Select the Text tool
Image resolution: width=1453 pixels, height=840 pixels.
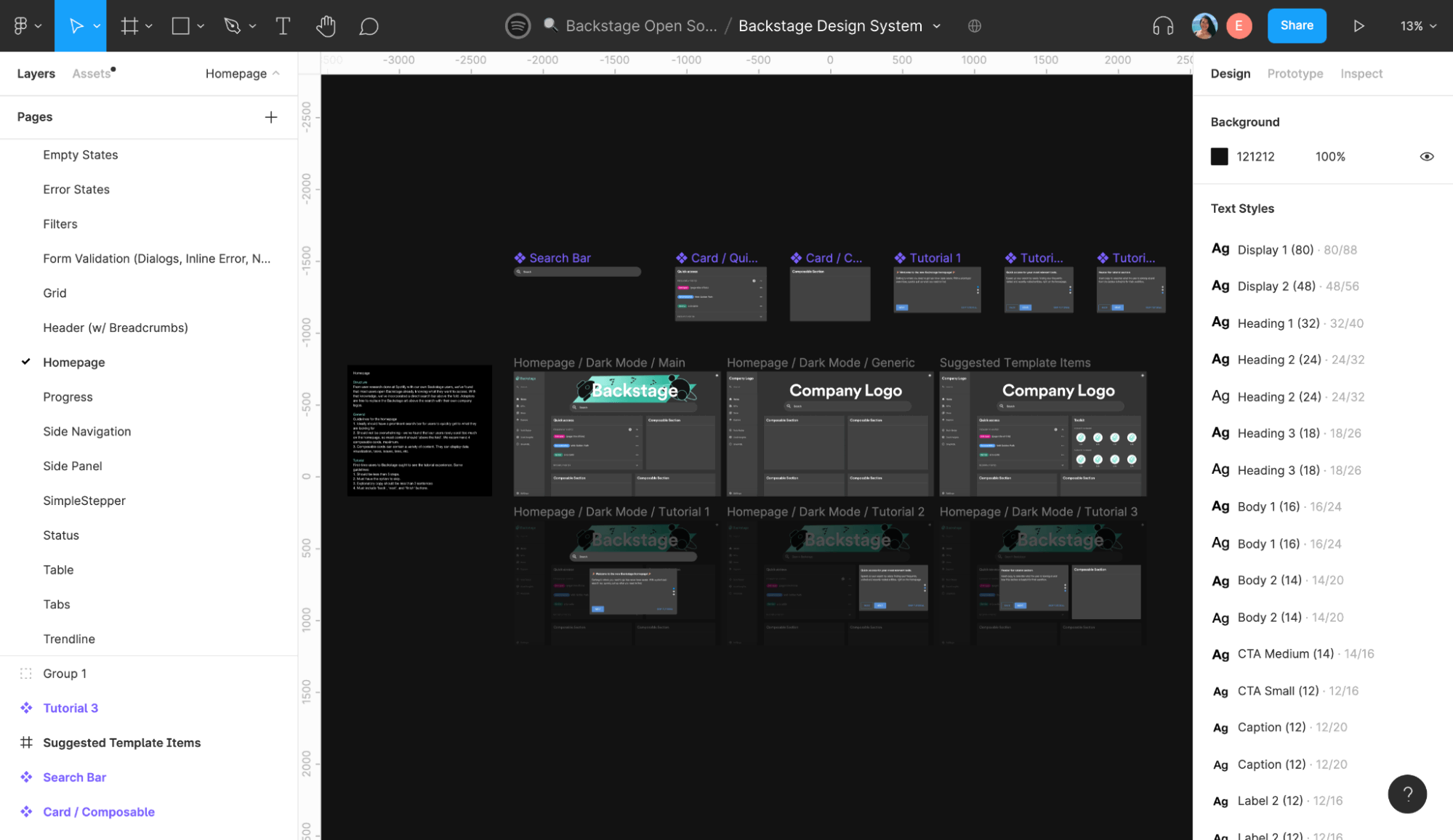tap(283, 25)
